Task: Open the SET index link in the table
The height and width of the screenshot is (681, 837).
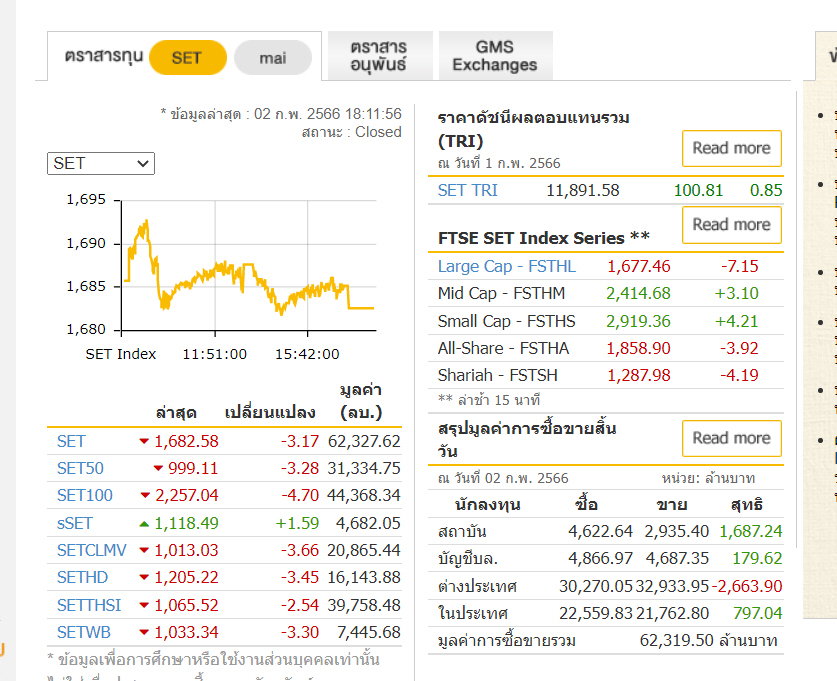Action: tap(71, 441)
